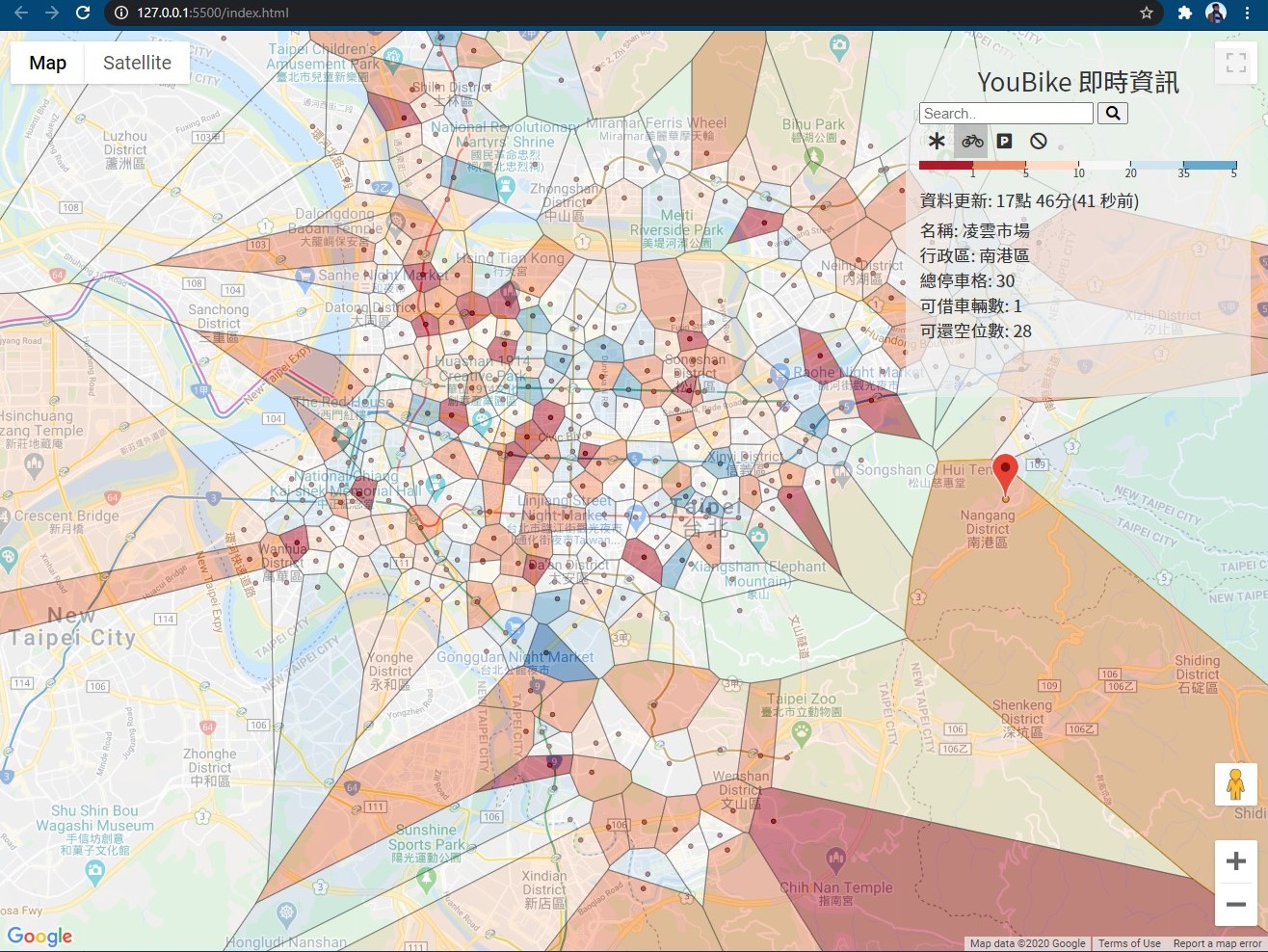1268x952 pixels.
Task: Click 資料更新 update time text
Action: coord(1029,200)
